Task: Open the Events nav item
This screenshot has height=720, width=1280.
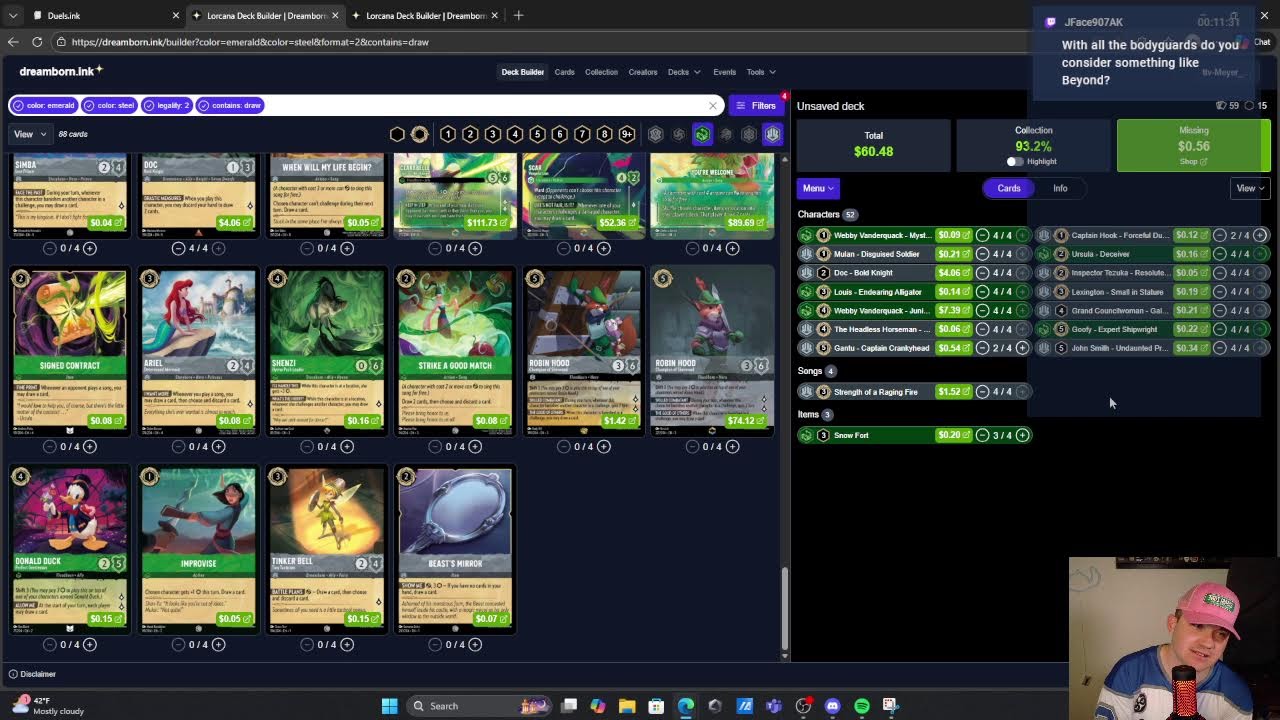Action: tap(724, 72)
